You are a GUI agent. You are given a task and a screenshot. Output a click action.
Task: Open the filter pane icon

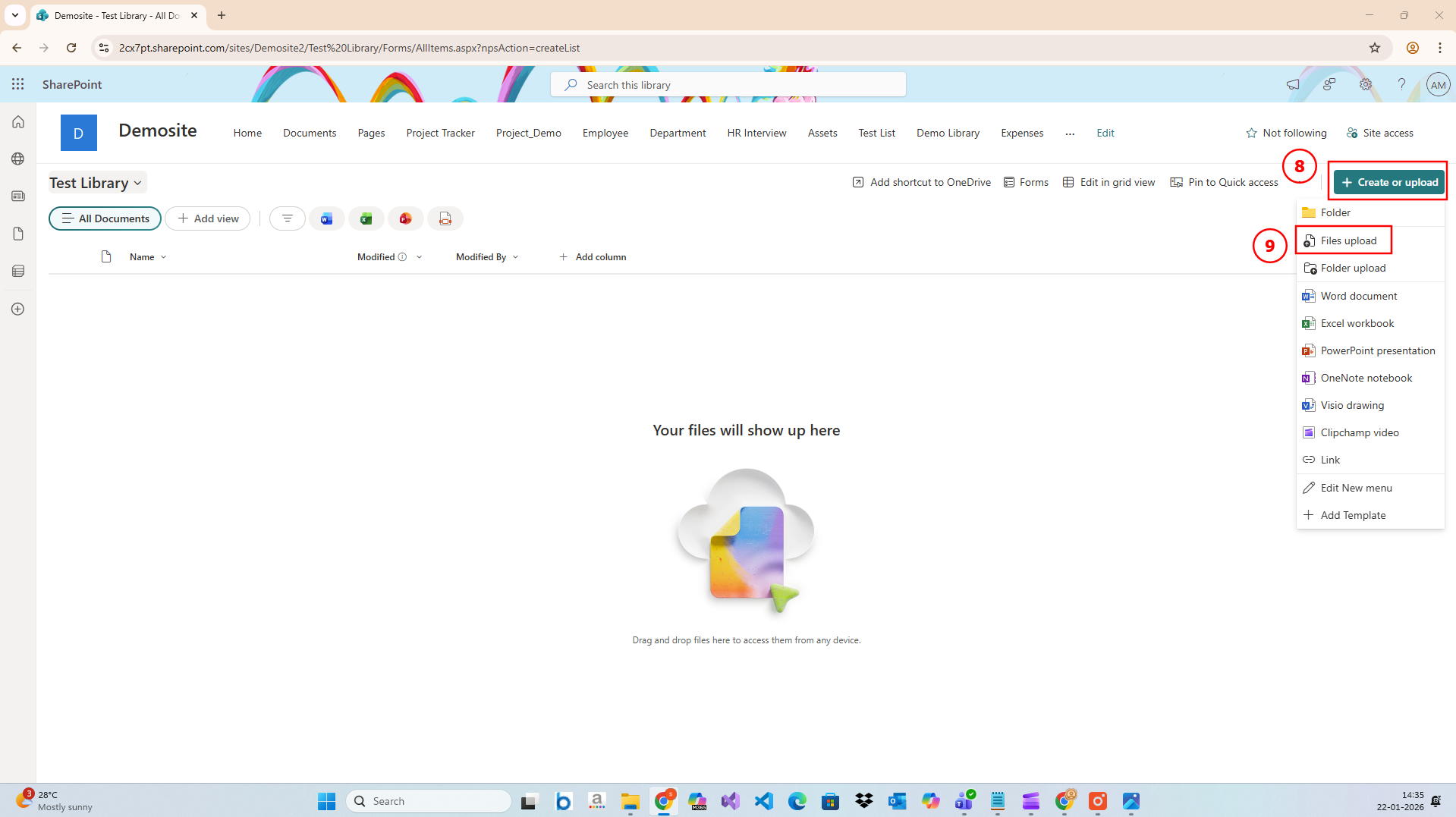288,218
